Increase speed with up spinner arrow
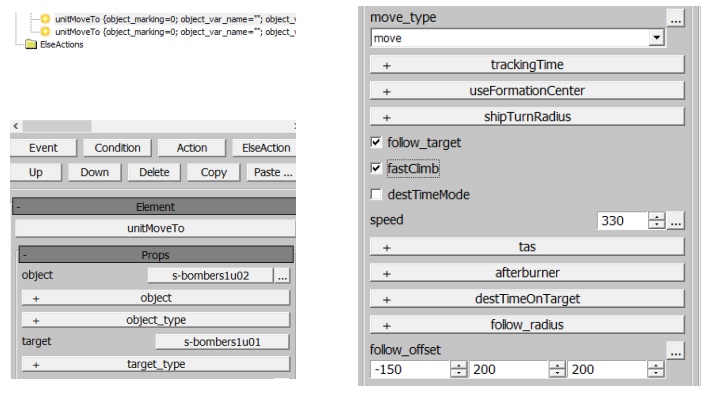 pos(657,217)
